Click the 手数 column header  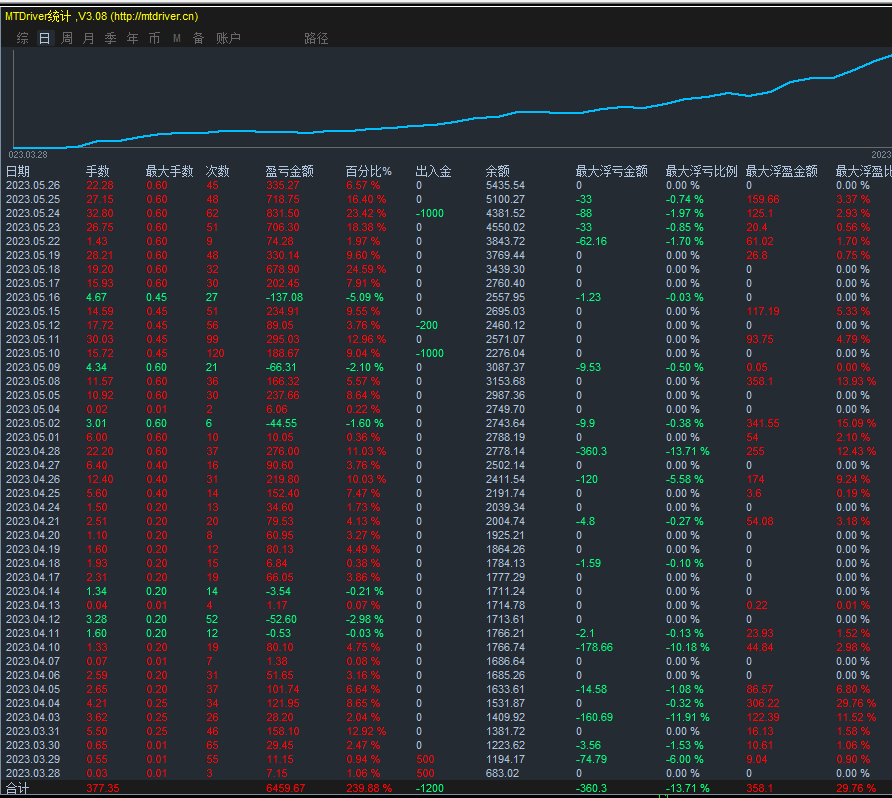pyautogui.click(x=98, y=171)
